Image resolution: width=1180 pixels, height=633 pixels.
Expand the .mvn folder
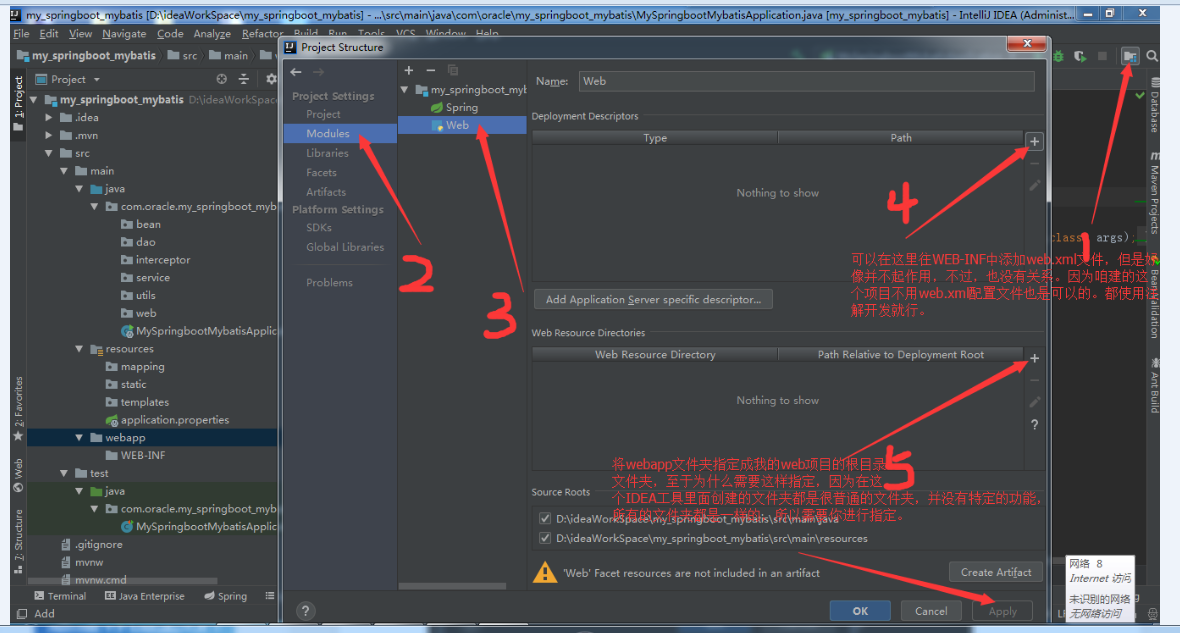pos(48,135)
